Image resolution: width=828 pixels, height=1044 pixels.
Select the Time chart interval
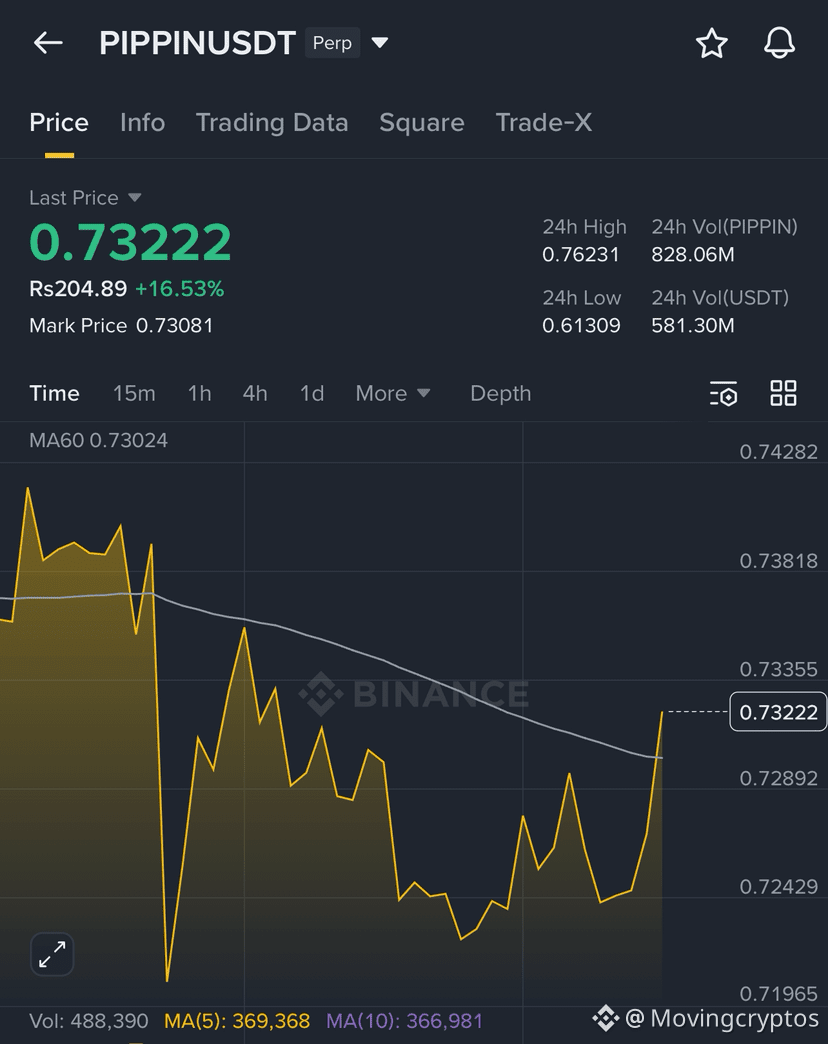[x=55, y=393]
